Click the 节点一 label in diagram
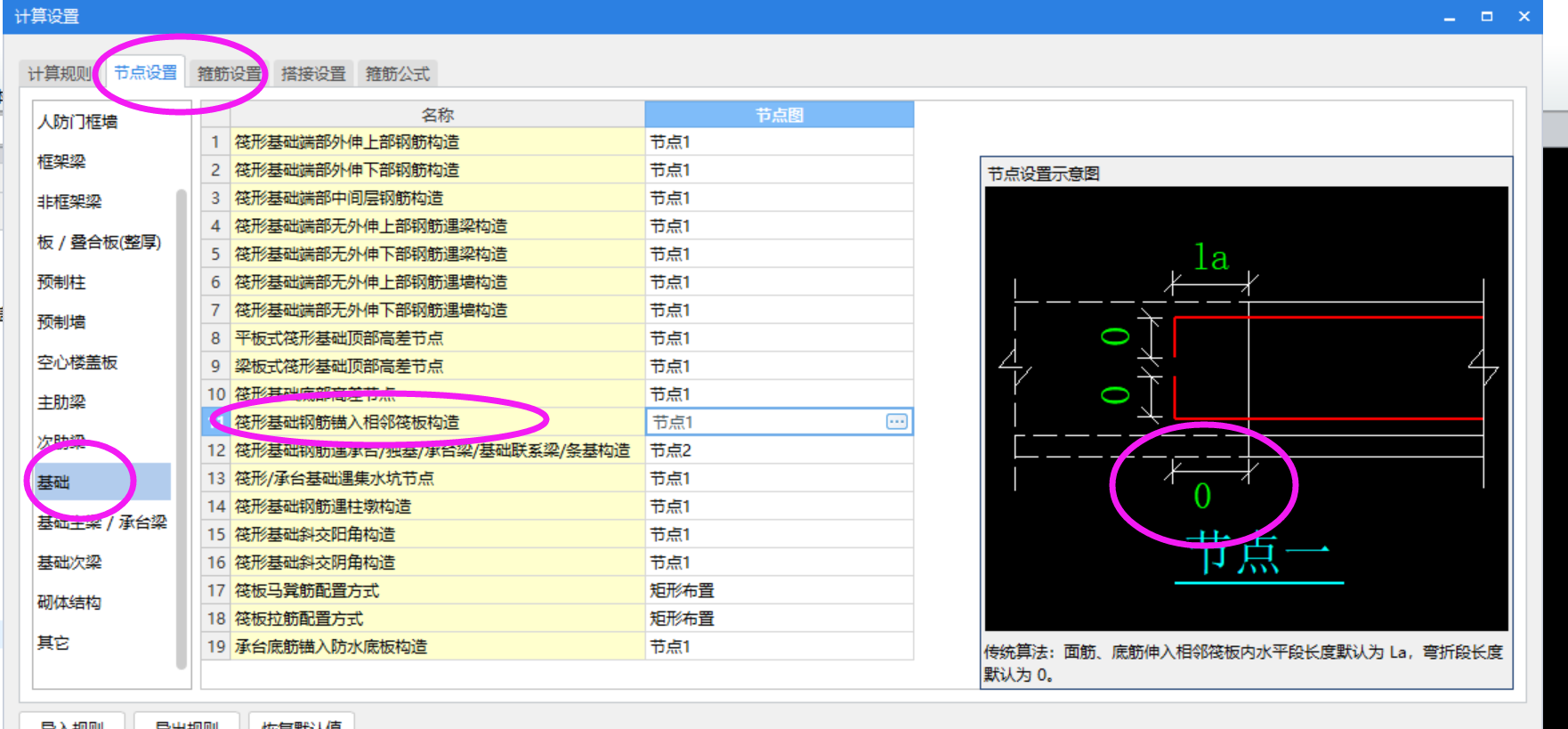 tap(1259, 554)
